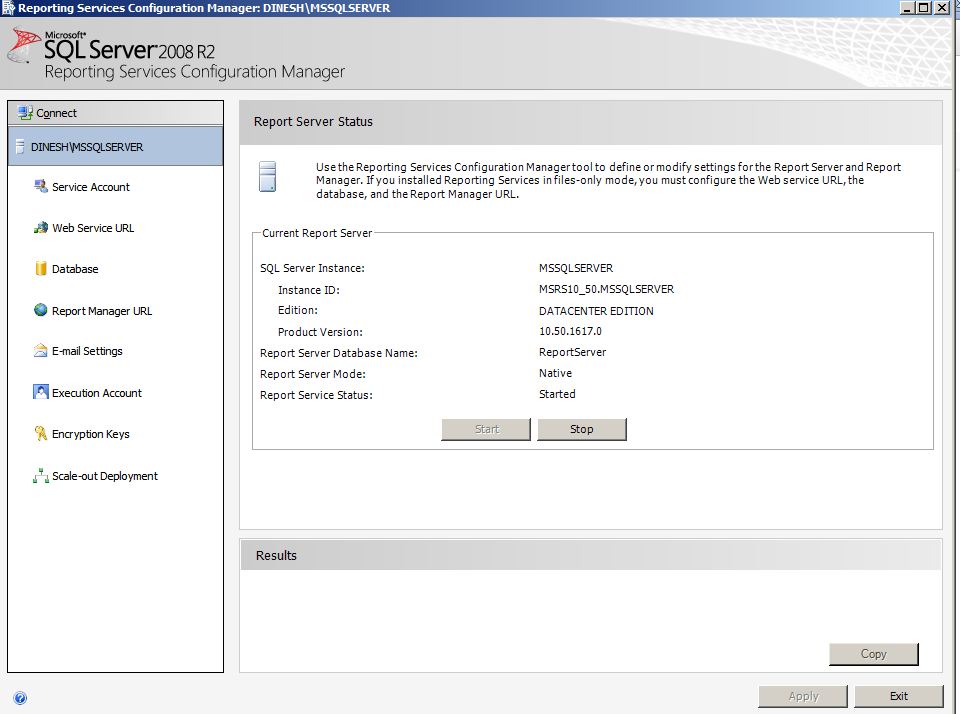Go to Encryption Keys page
960x714 pixels.
pyautogui.click(x=91, y=434)
